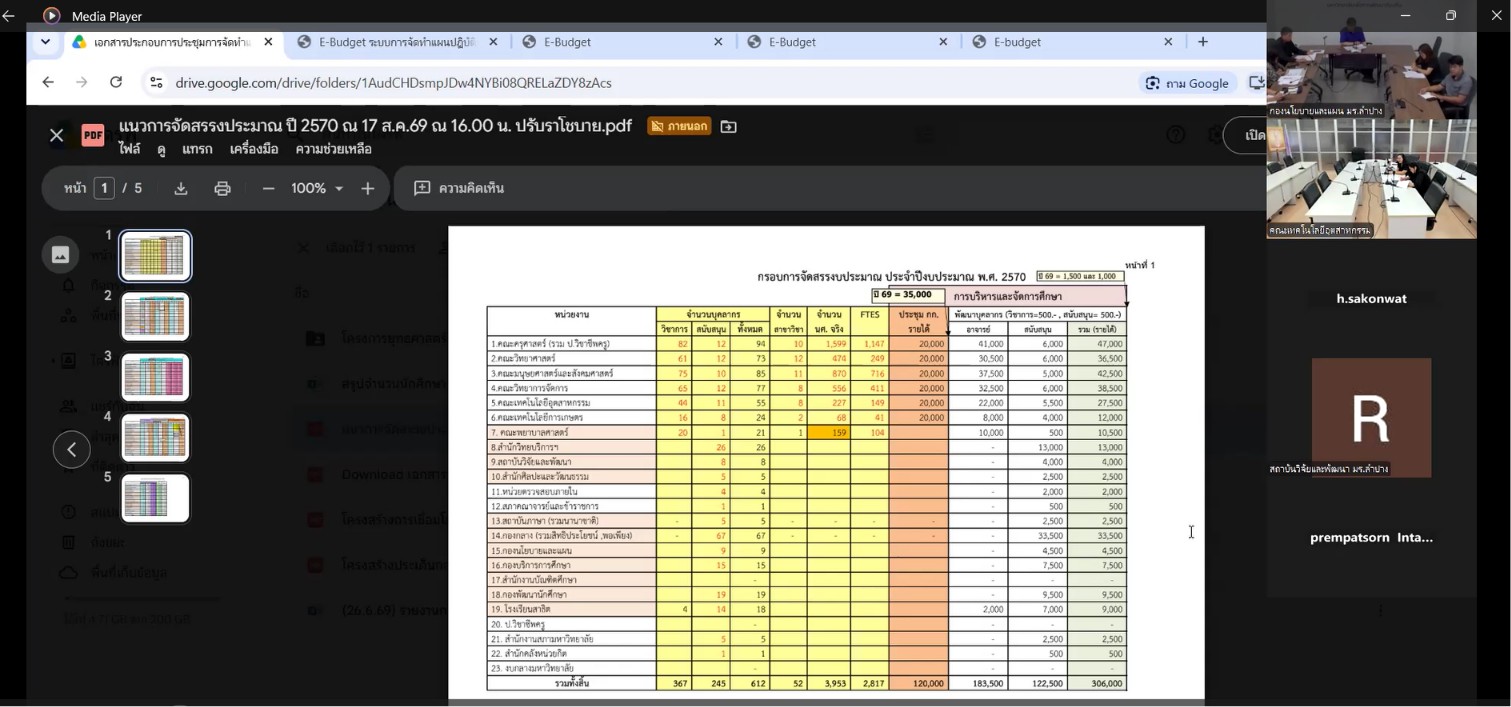Viewport: 1511px width, 707px height.
Task: Open a new browser tab
Action: [1203, 42]
